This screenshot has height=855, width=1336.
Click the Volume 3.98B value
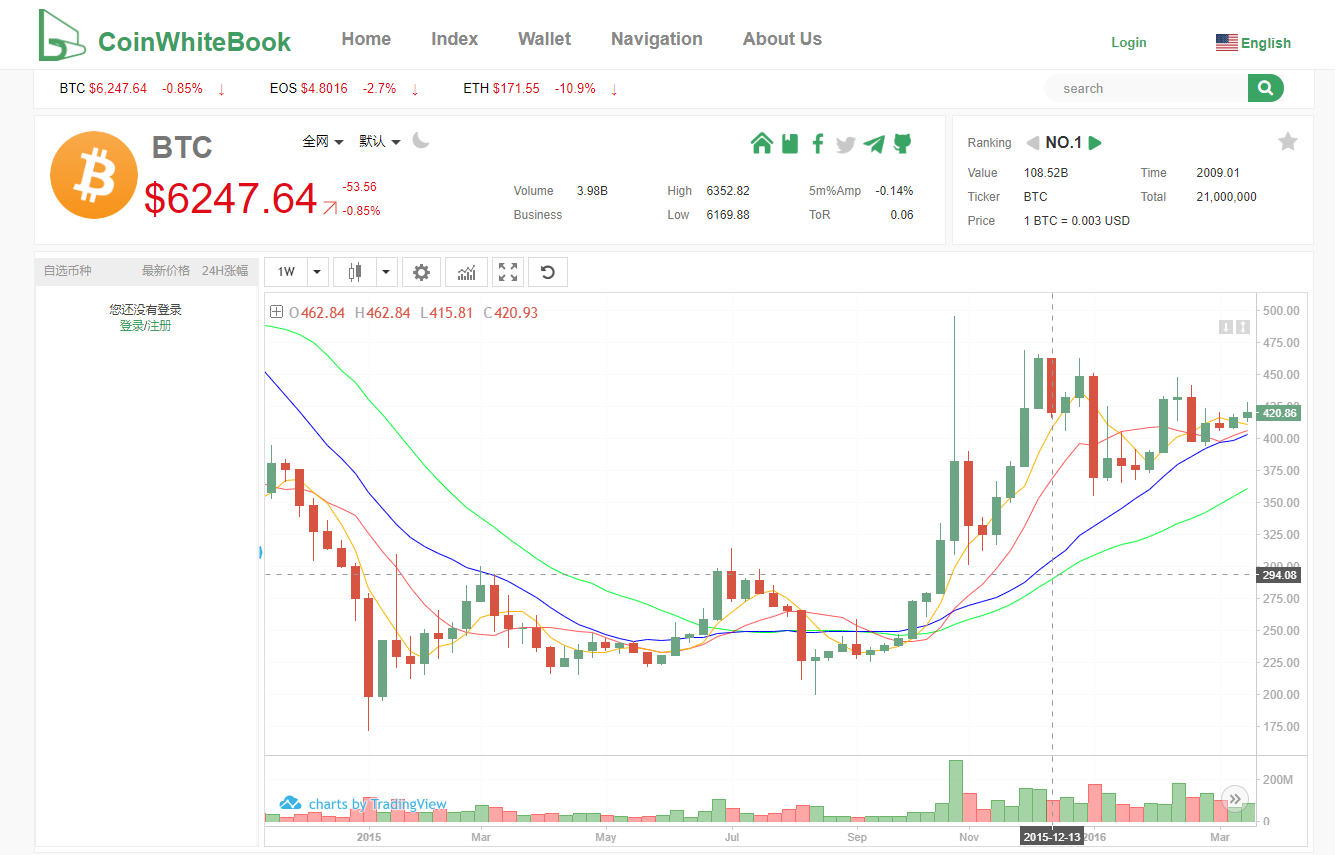592,191
